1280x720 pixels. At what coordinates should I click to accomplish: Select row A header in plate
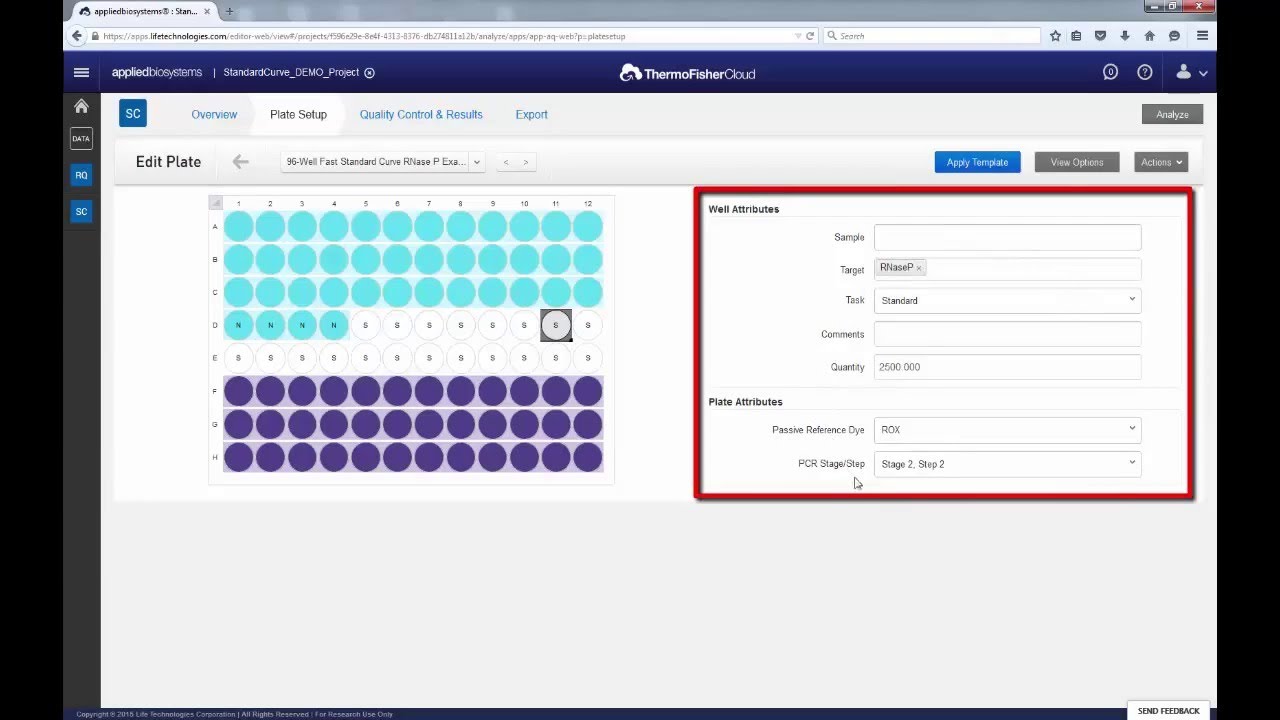(215, 226)
